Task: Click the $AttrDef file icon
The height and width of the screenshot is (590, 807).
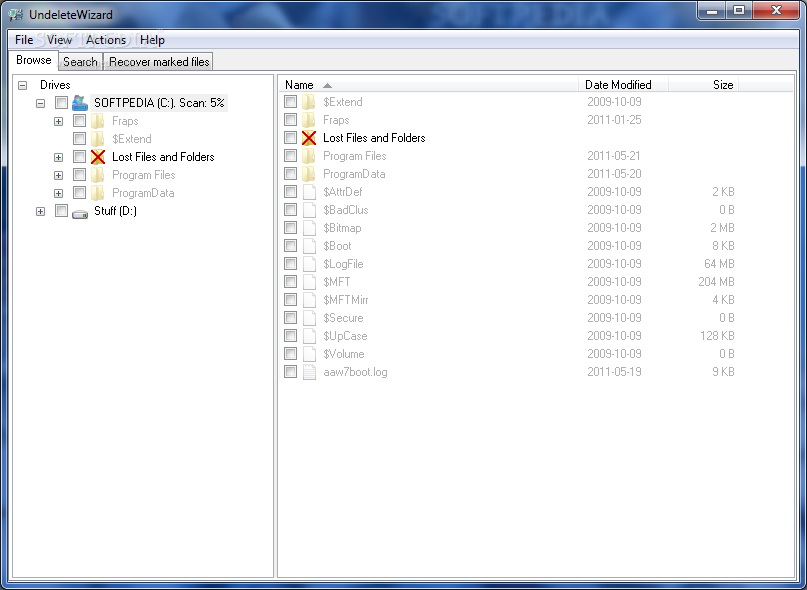Action: tap(309, 192)
